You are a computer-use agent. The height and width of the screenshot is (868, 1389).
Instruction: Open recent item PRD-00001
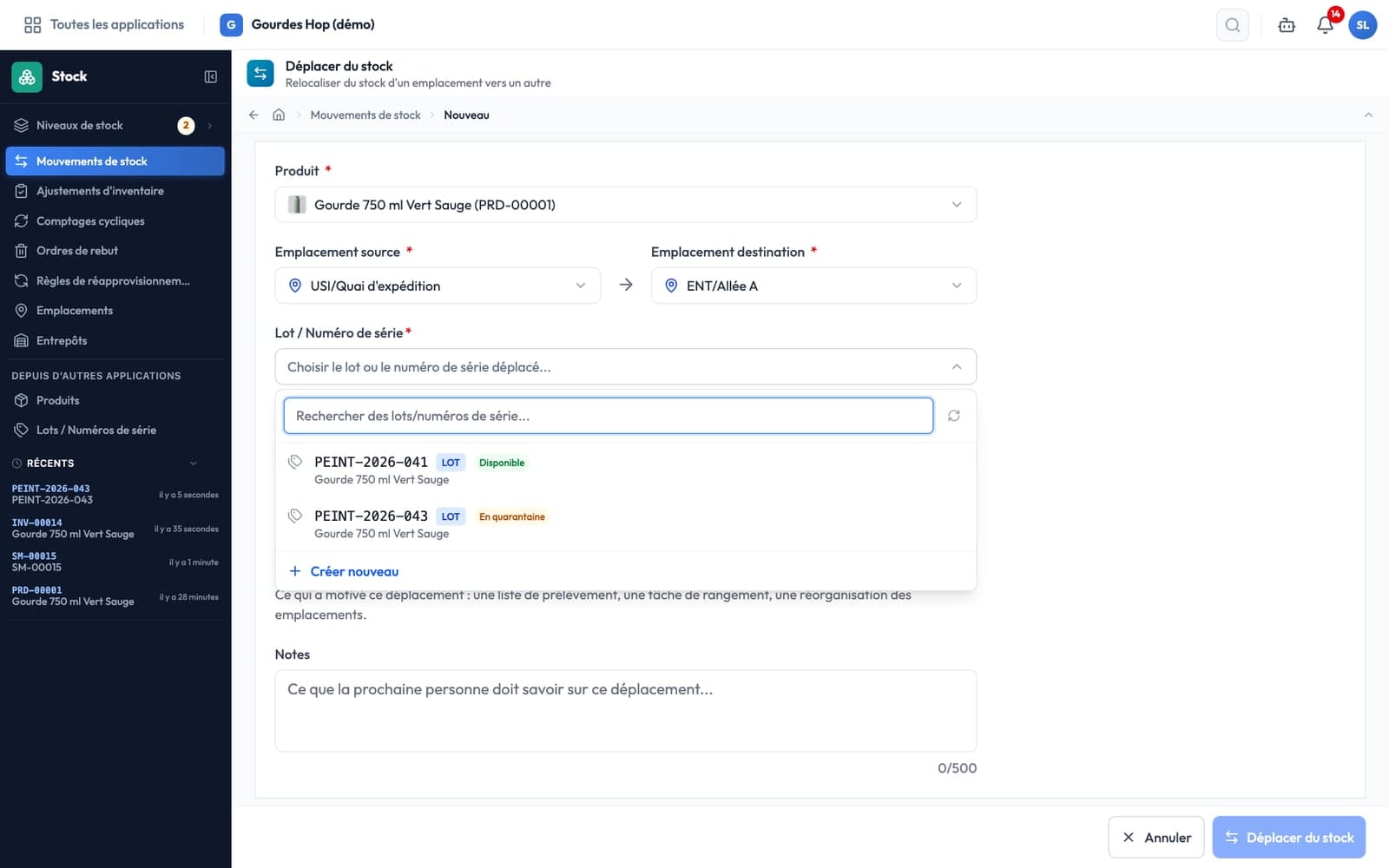pyautogui.click(x=115, y=596)
